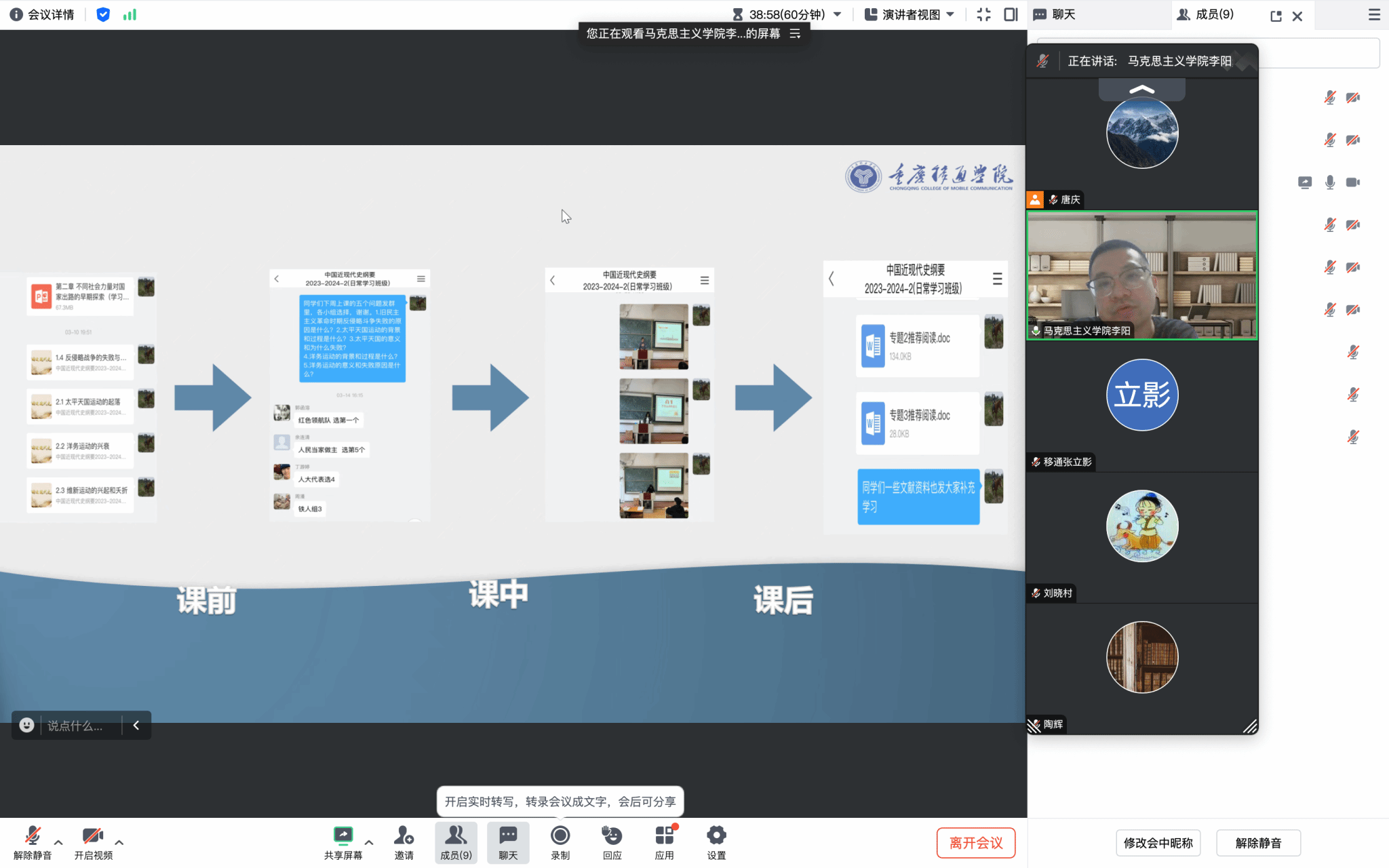Toggle 解除静音 microphone in bottom toolbar
Image resolution: width=1389 pixels, height=868 pixels.
click(33, 835)
